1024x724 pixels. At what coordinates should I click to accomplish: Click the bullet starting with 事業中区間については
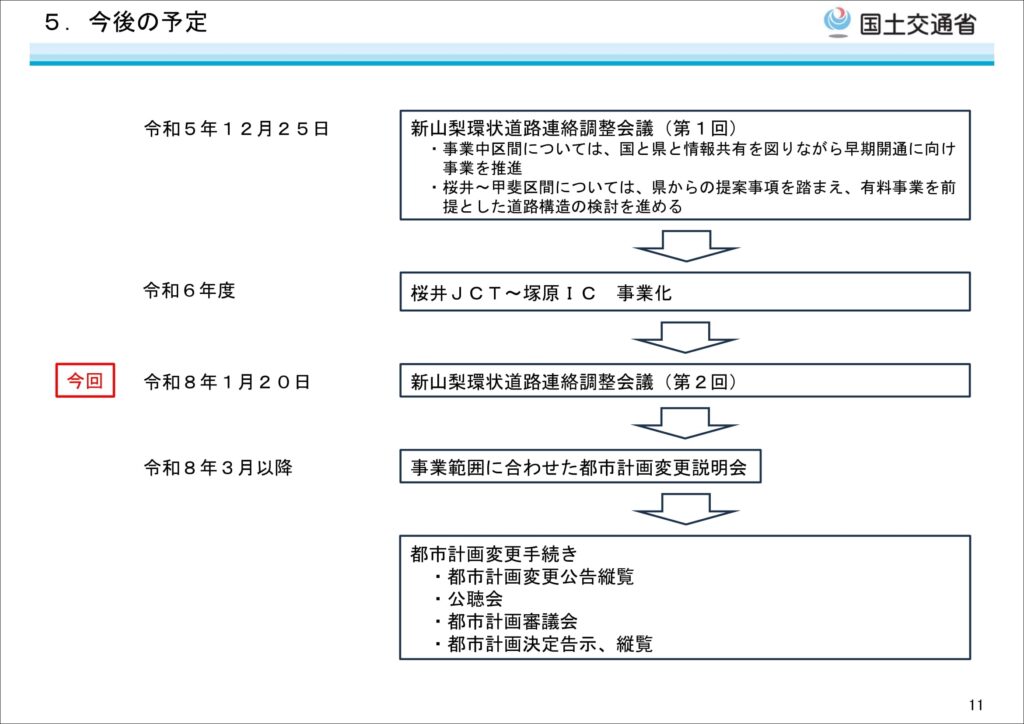pos(692,158)
